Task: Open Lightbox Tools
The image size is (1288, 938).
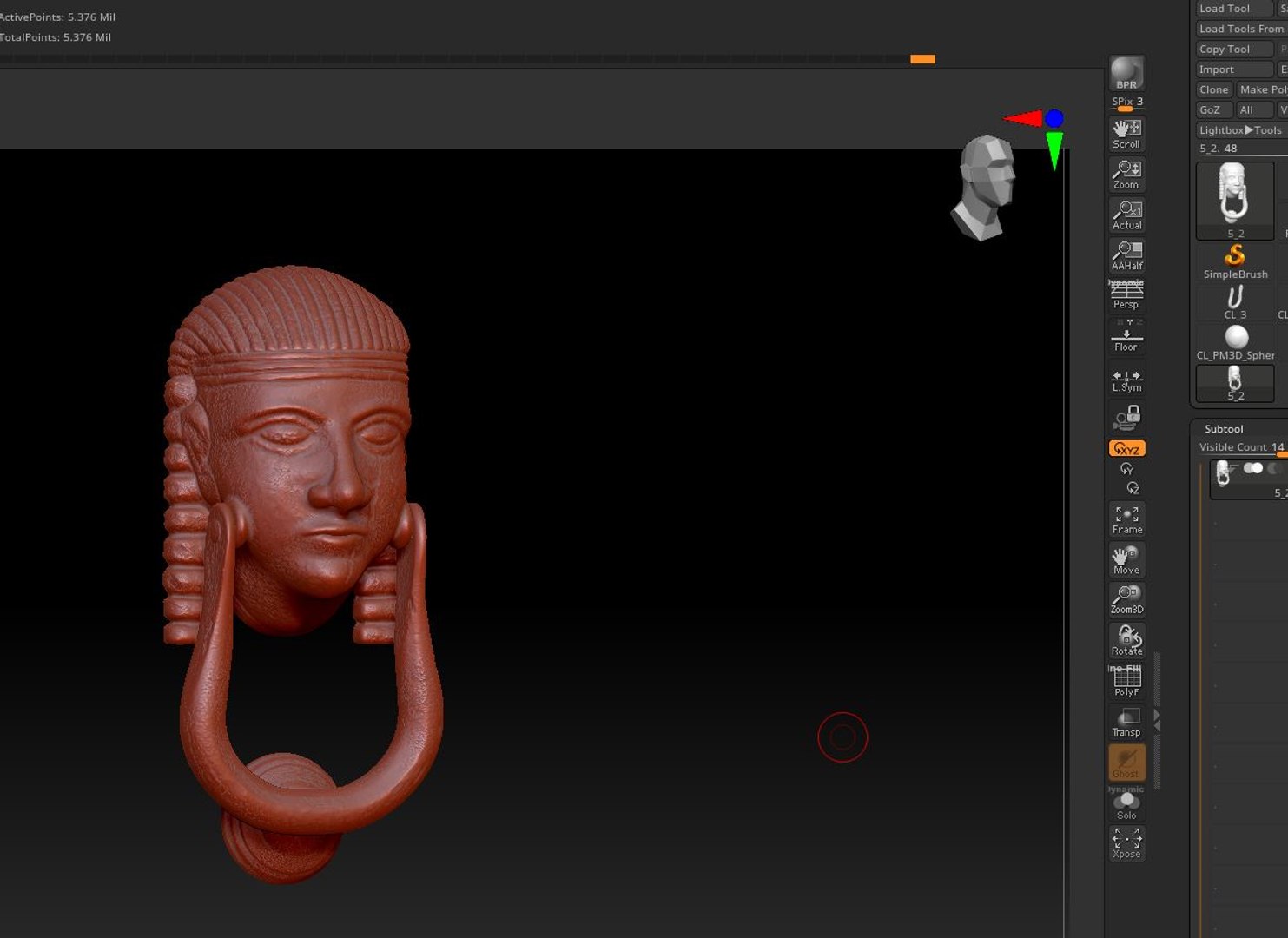Action: point(1241,130)
